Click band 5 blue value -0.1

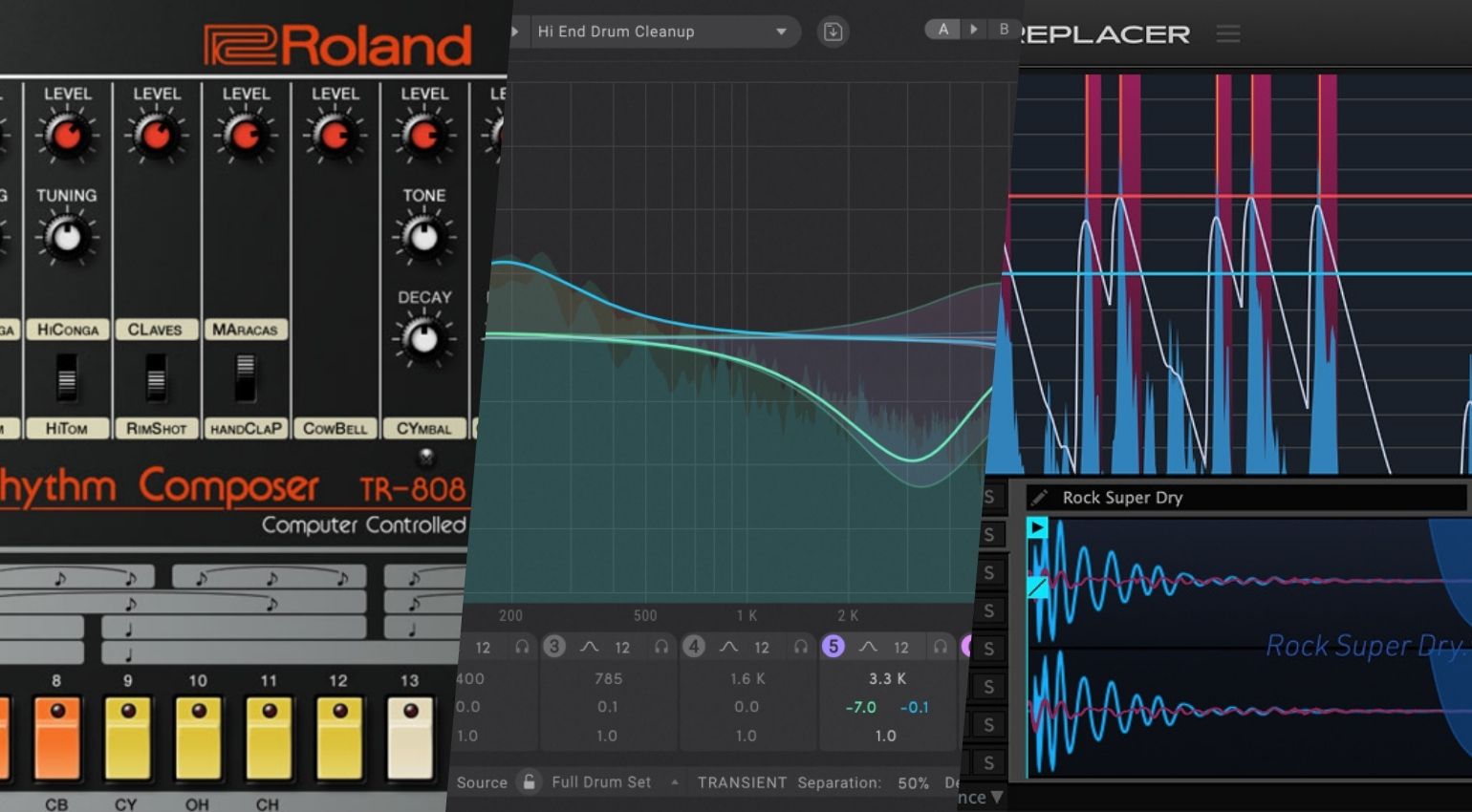coord(915,707)
